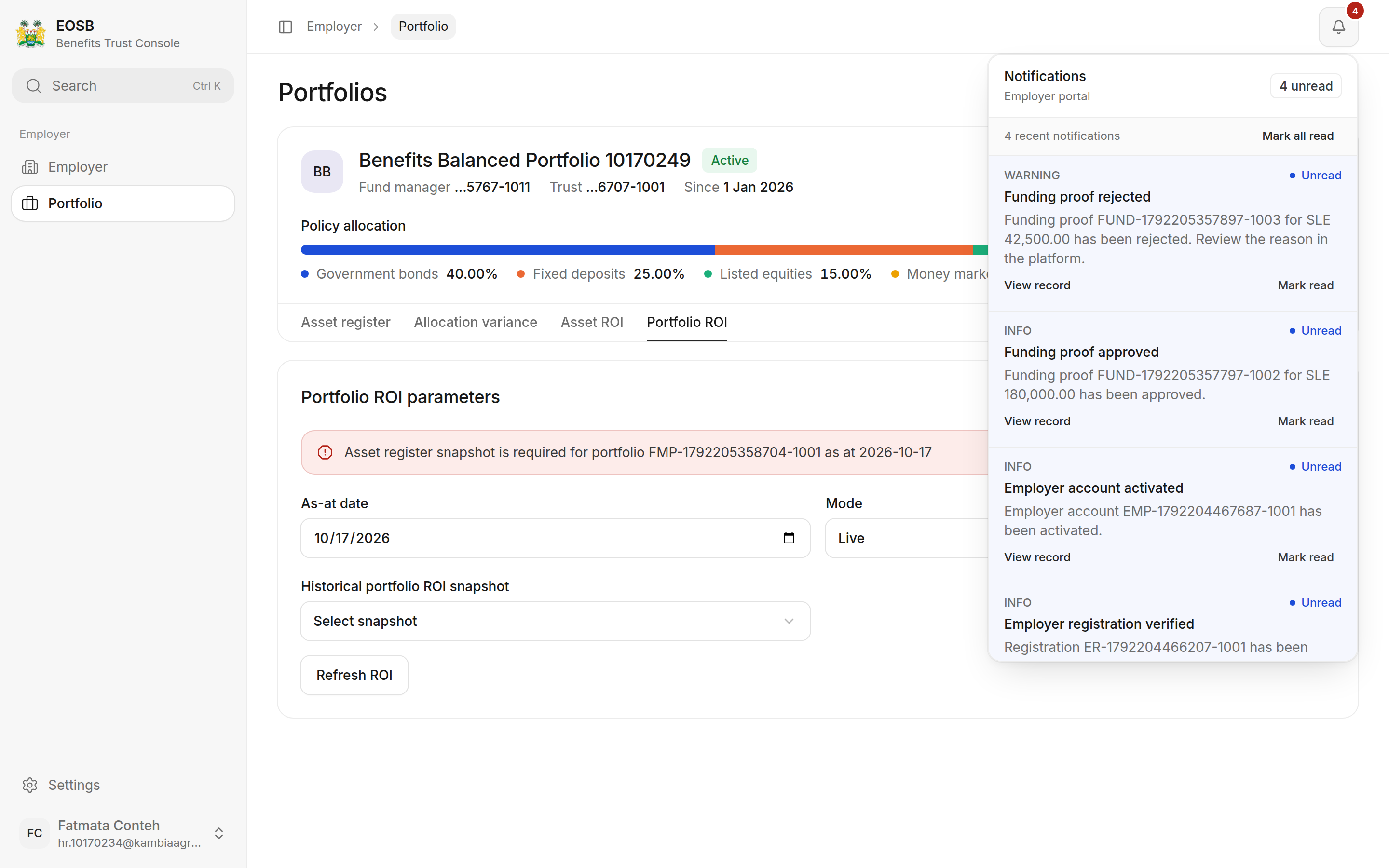The height and width of the screenshot is (868, 1389).
Task: Click the Portfolio briefcase icon in sidebar
Action: [30, 203]
